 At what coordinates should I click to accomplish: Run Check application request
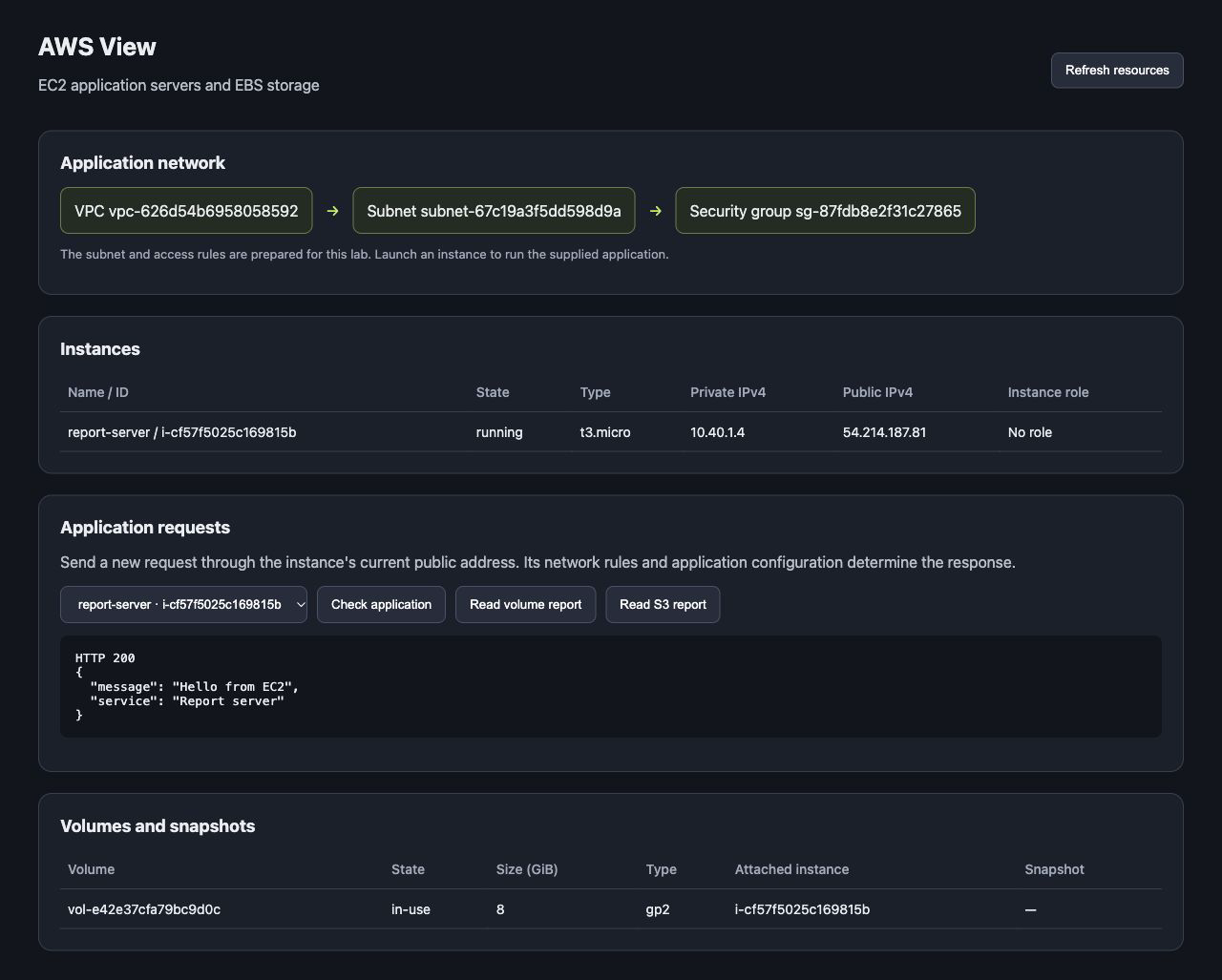(x=381, y=605)
